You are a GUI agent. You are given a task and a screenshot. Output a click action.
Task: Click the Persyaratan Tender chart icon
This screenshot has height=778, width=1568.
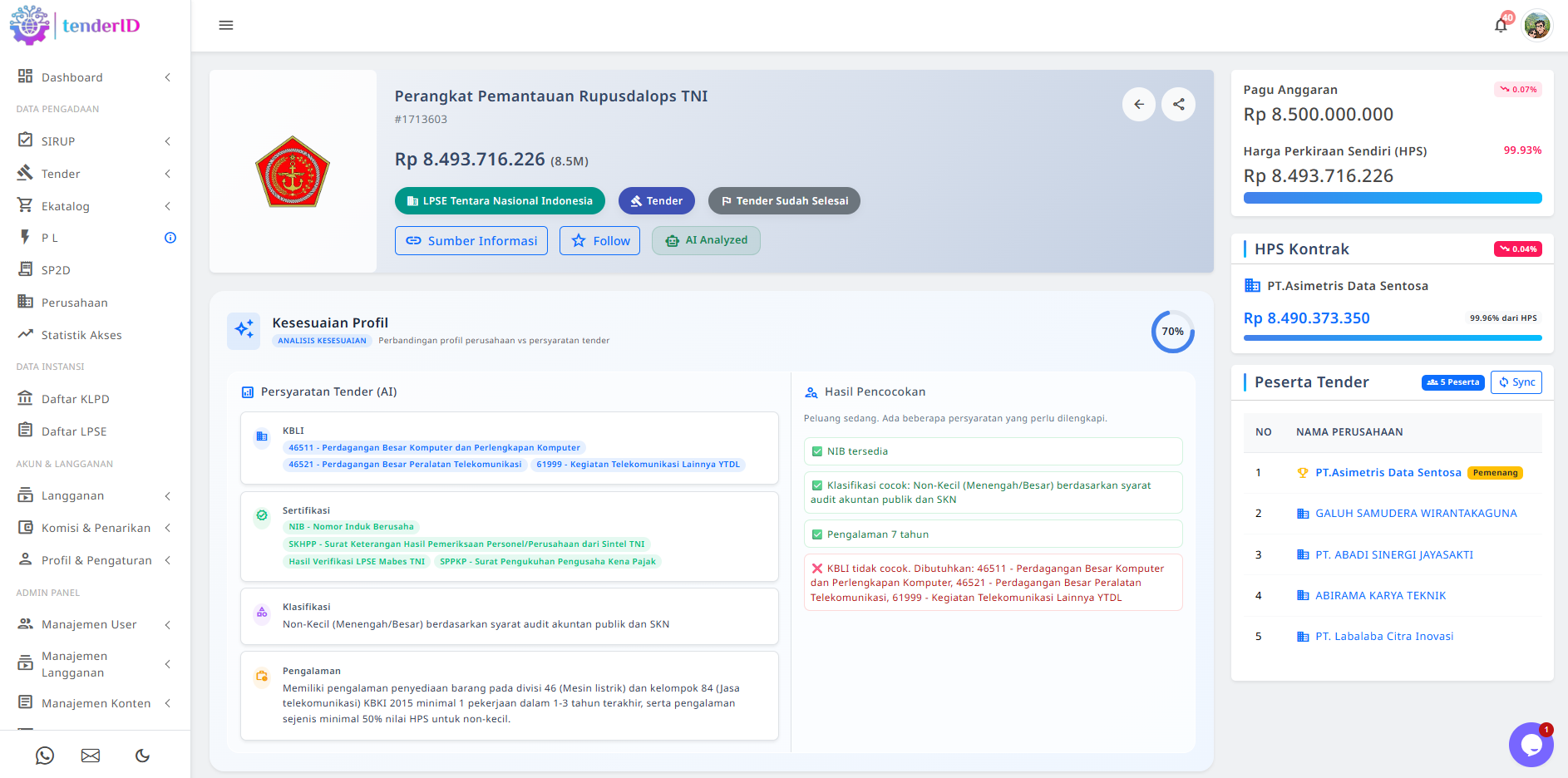pos(247,392)
